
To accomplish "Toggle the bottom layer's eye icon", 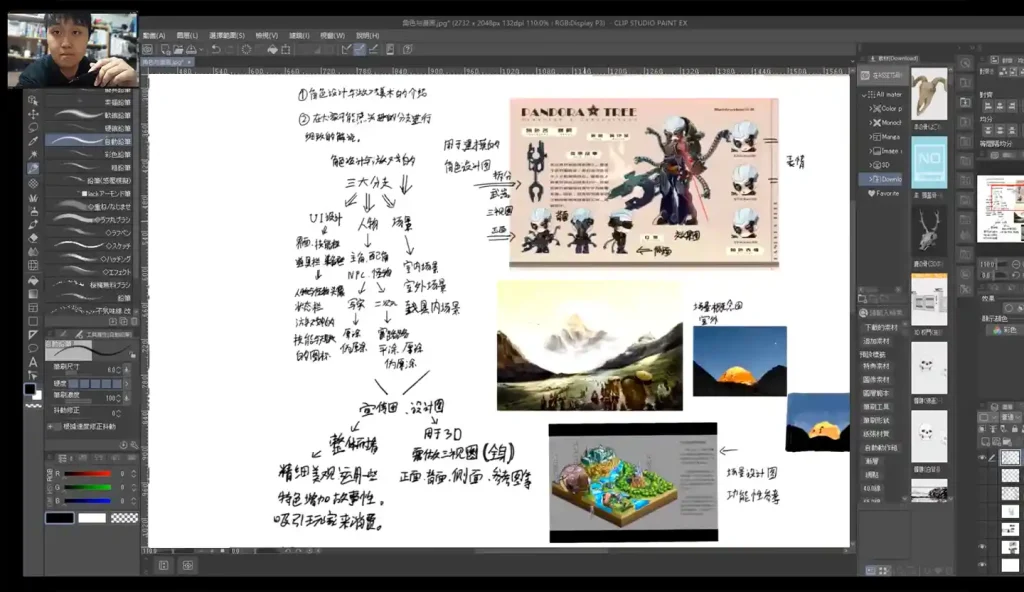I will [982, 564].
